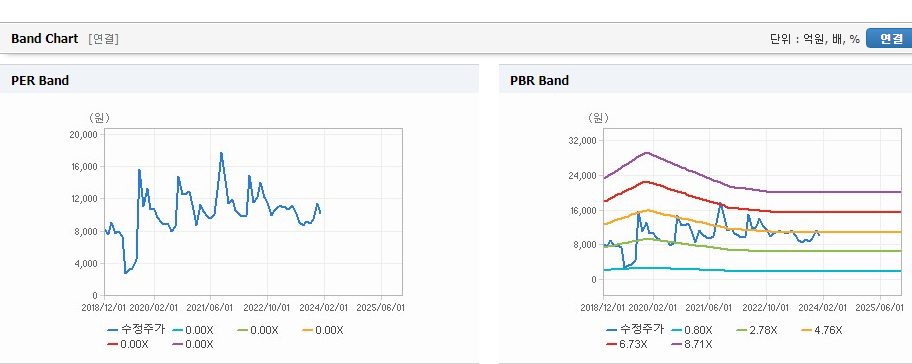This screenshot has width=912, height=364.
Task: Click the (원) unit label on PBR Band
Action: [598, 118]
